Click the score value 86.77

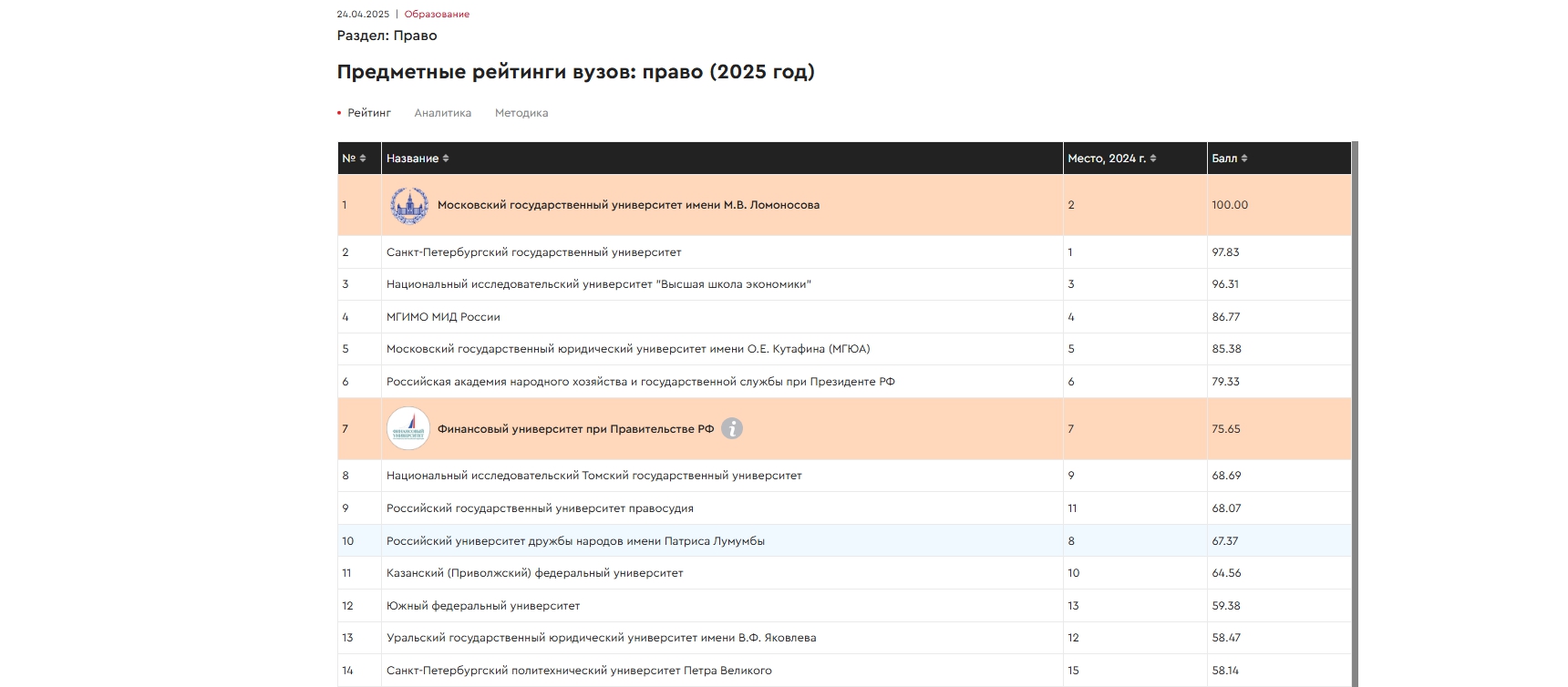(1226, 317)
